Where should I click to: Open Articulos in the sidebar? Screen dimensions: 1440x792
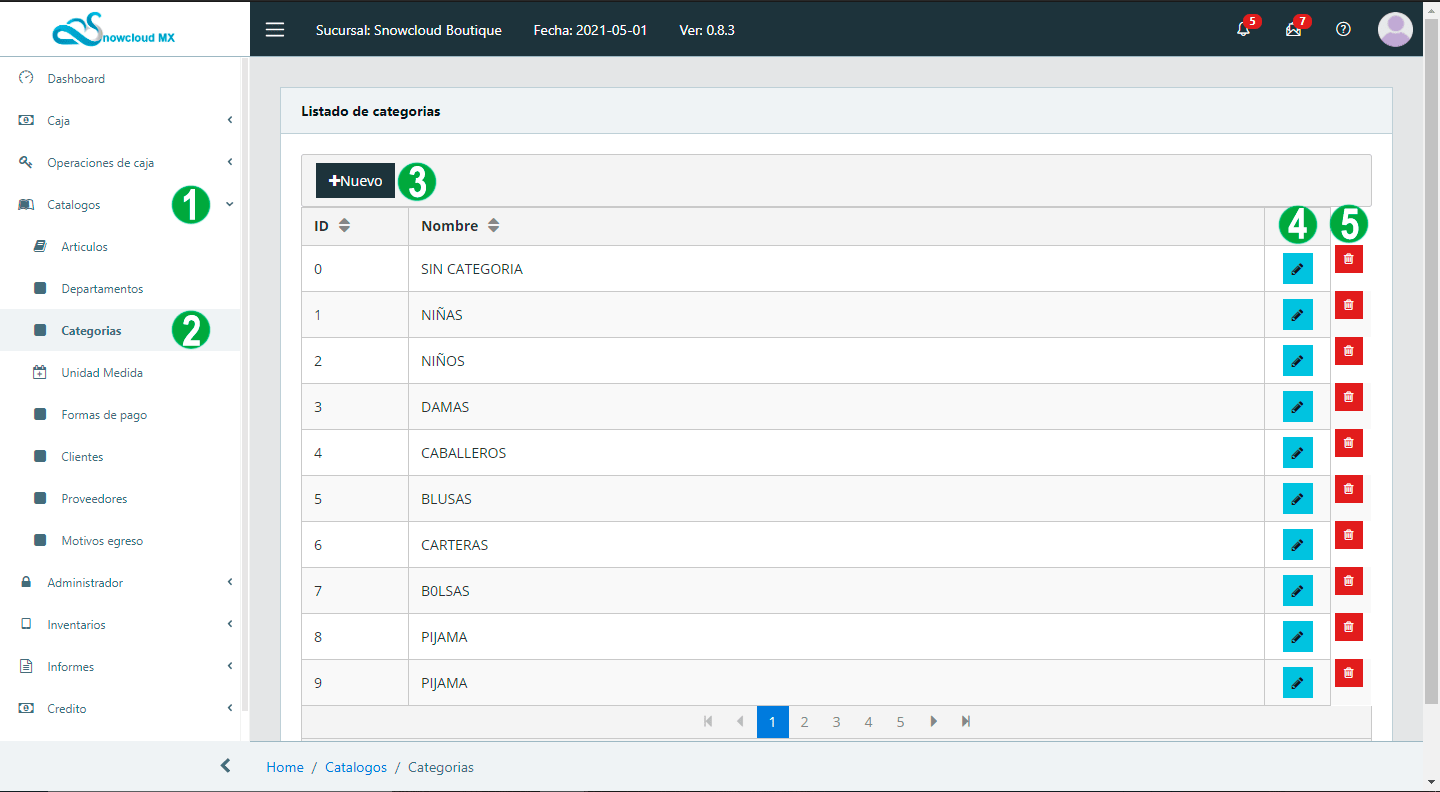pos(84,247)
